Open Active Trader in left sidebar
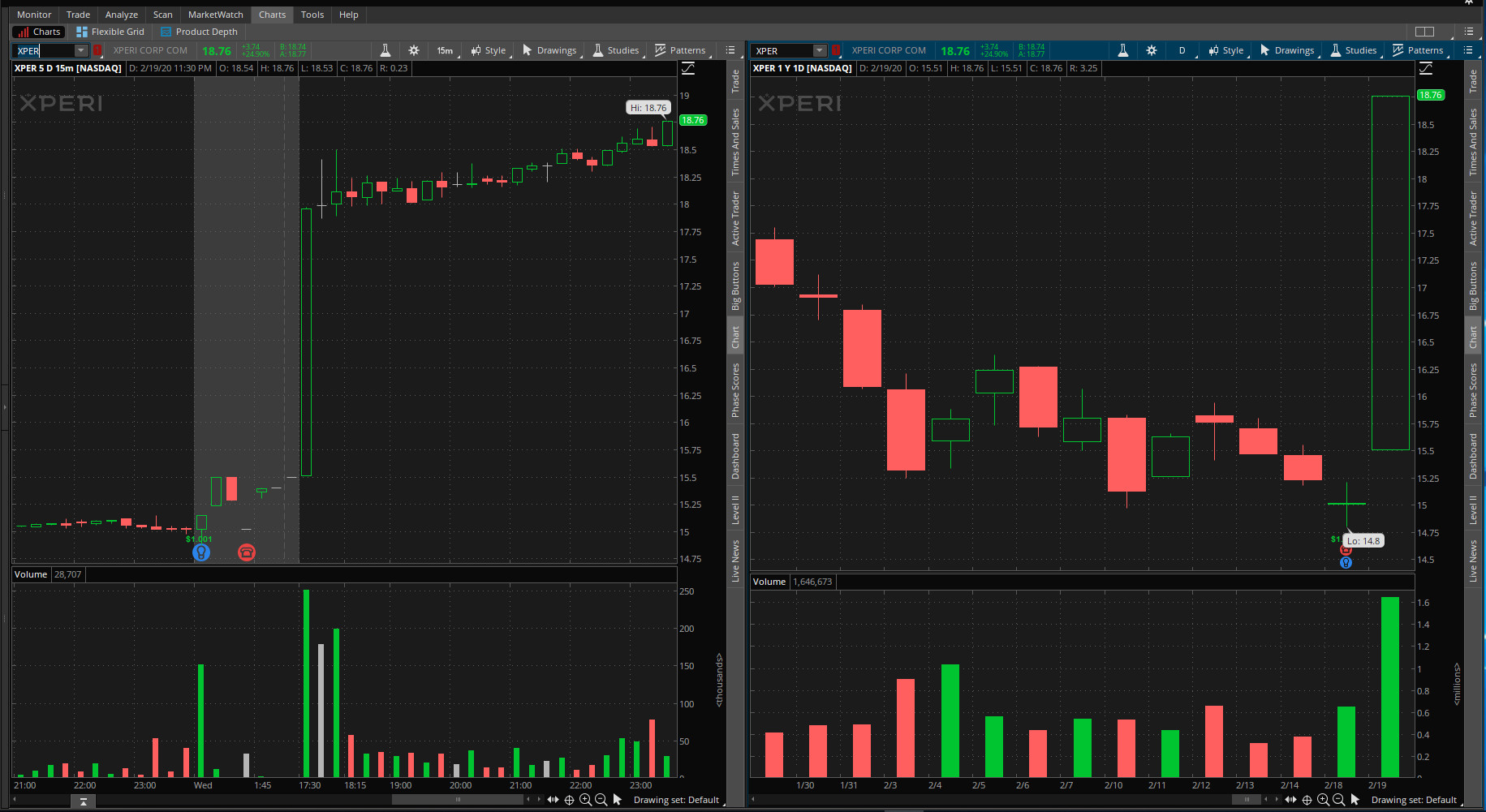 [x=735, y=218]
